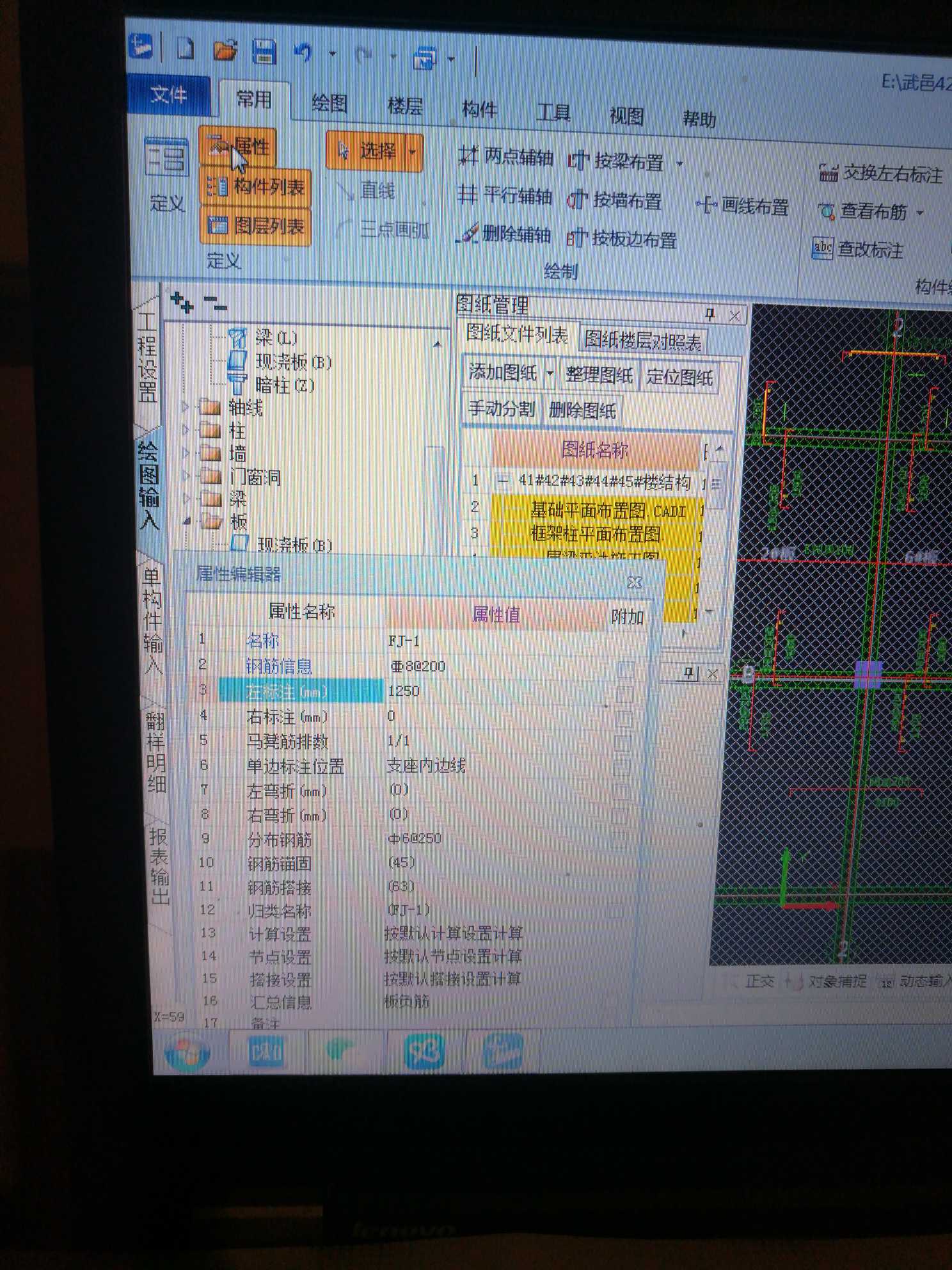Activate the 选择 selection tool
This screenshot has height=1270, width=952.
pos(367,151)
